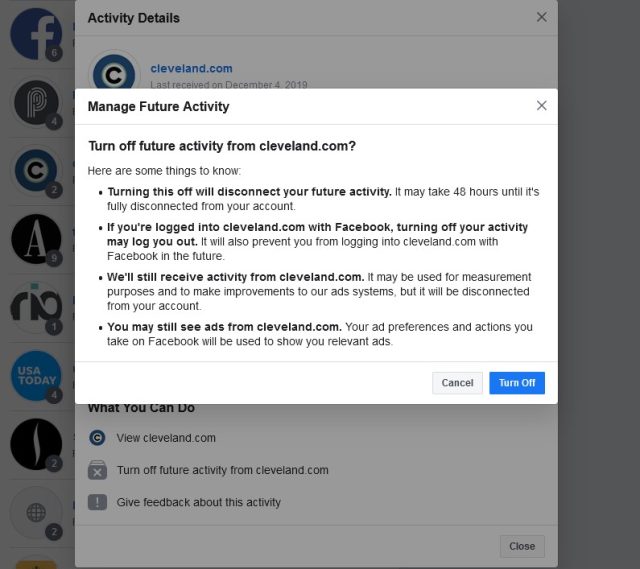The width and height of the screenshot is (640, 569).
Task: Open the USA Today icon in sidebar
Action: click(x=36, y=376)
